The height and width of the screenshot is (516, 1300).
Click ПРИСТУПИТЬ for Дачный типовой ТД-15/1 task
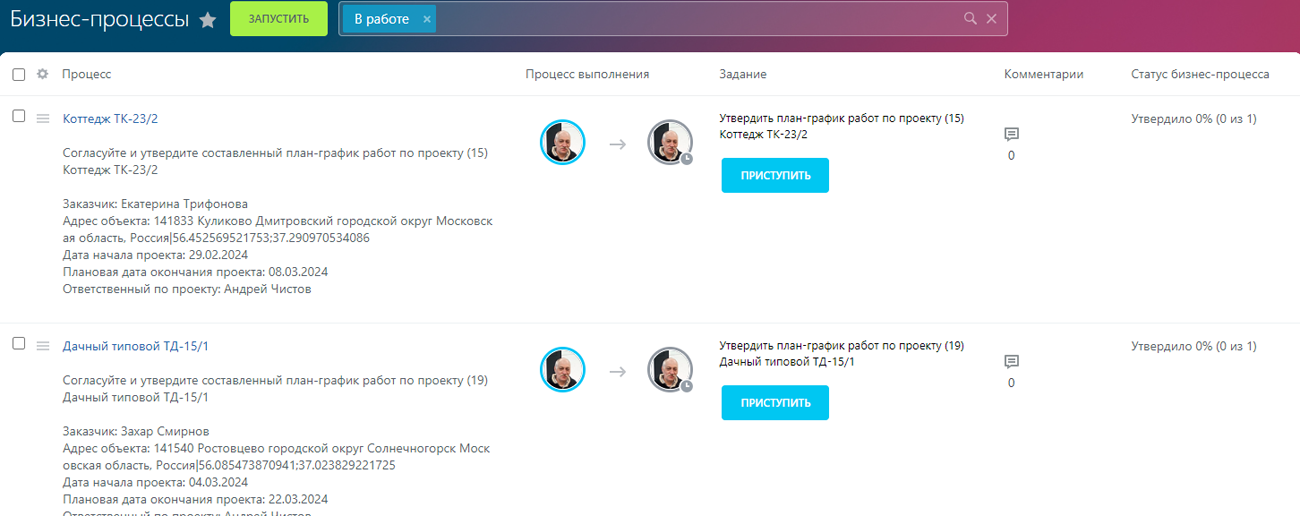point(775,403)
